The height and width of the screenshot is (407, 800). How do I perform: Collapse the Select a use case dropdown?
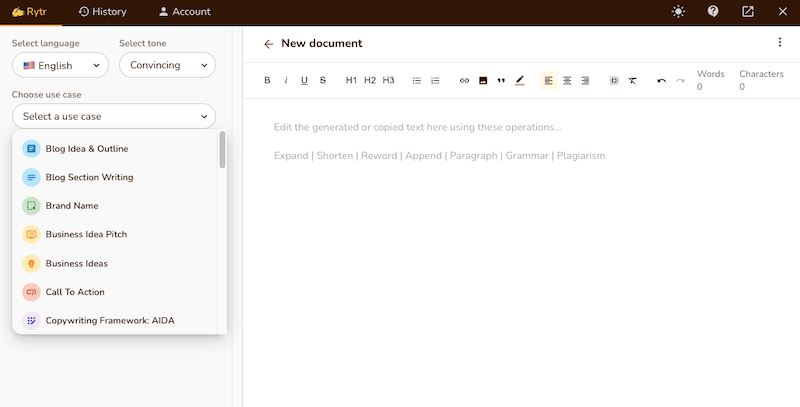114,116
